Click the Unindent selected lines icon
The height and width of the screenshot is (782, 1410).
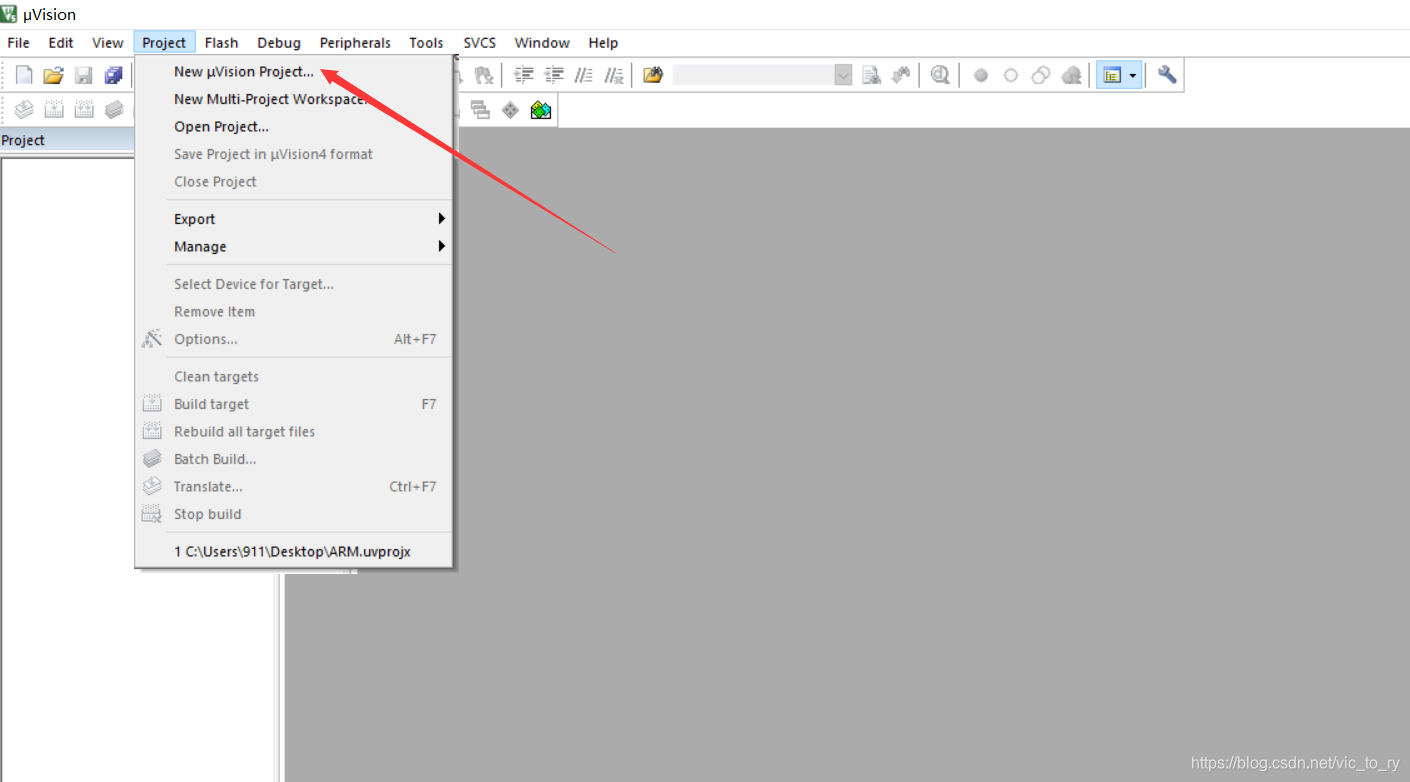(554, 75)
